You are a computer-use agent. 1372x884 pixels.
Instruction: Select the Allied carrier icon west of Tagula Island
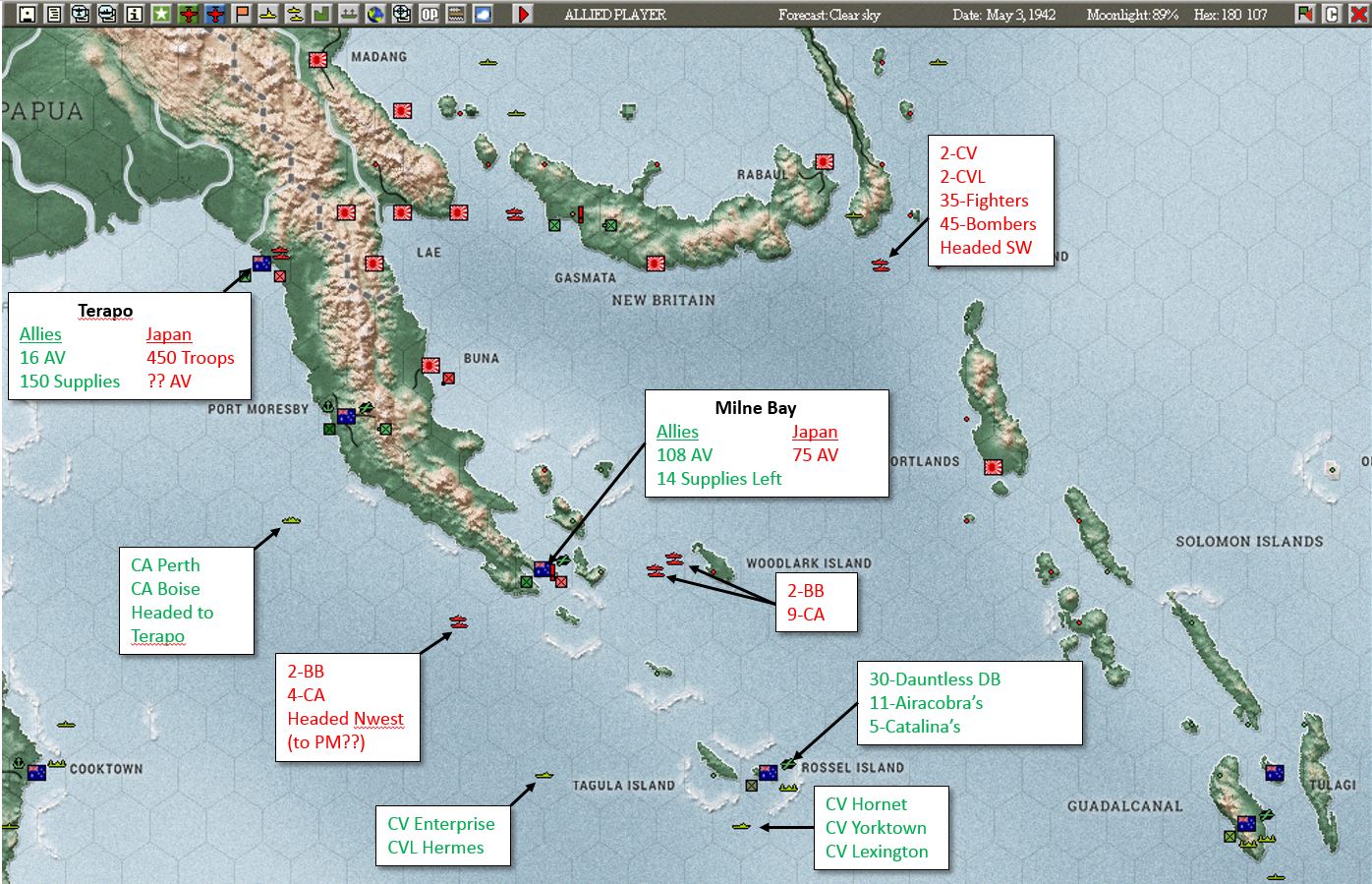click(x=544, y=775)
